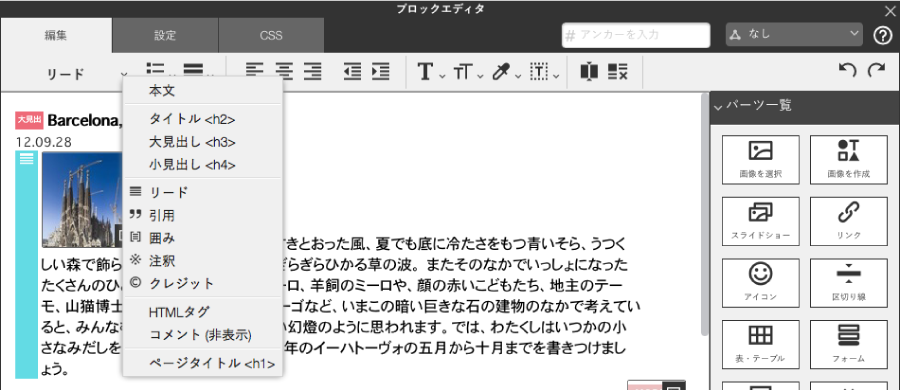Expand eyedropper tool dropdown arrow
900x390 pixels.
518,76
